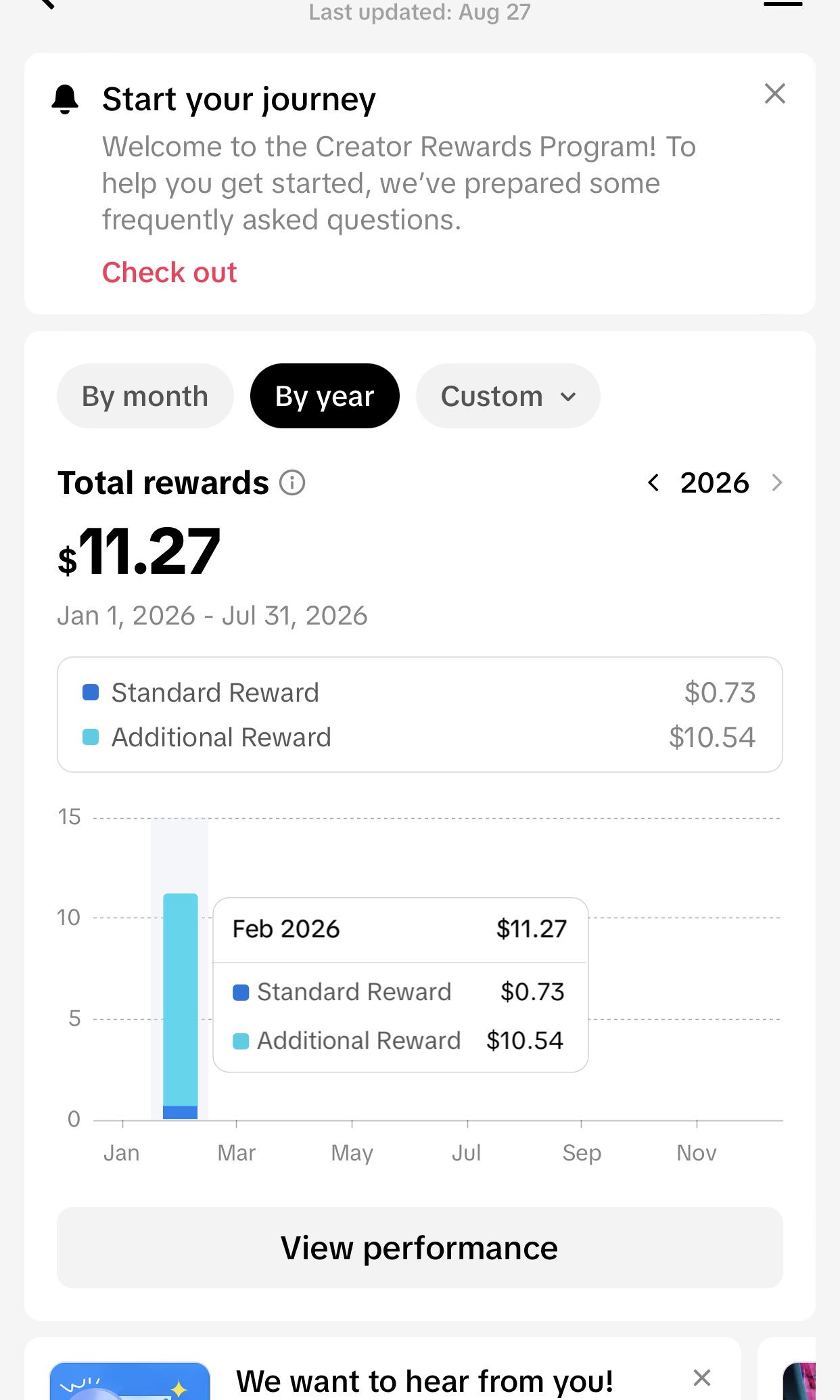Open the hamburger menu at top right

[x=783, y=3]
